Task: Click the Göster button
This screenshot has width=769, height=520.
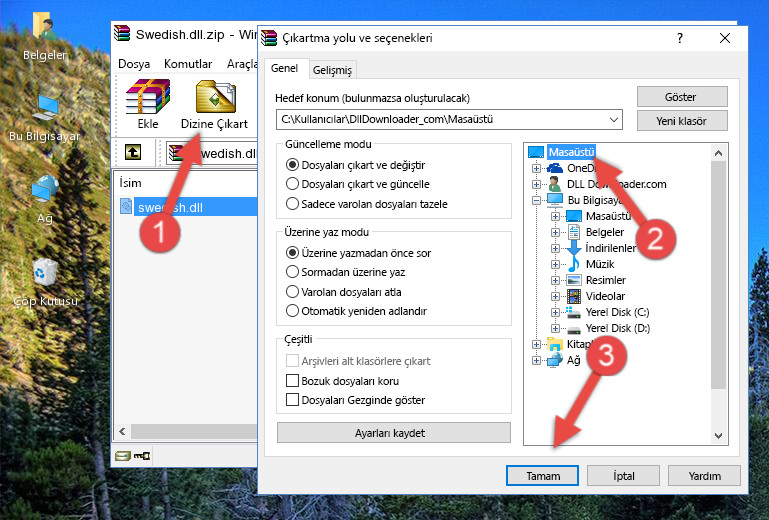Action: pos(682,97)
